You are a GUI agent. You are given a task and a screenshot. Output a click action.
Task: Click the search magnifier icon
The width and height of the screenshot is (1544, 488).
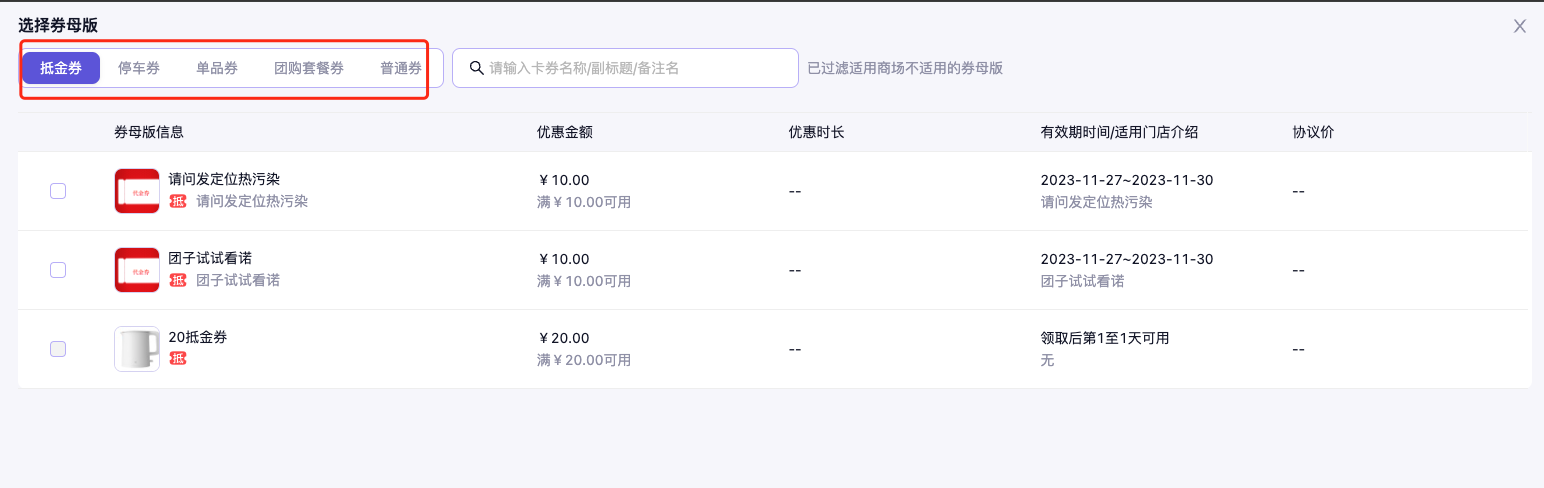[477, 69]
